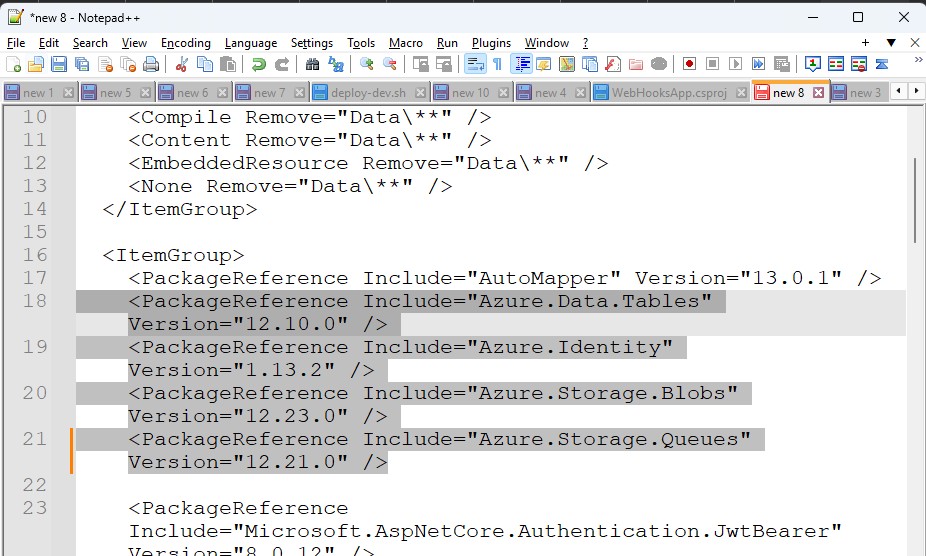
Task: Open the Settings menu
Action: tap(312, 43)
